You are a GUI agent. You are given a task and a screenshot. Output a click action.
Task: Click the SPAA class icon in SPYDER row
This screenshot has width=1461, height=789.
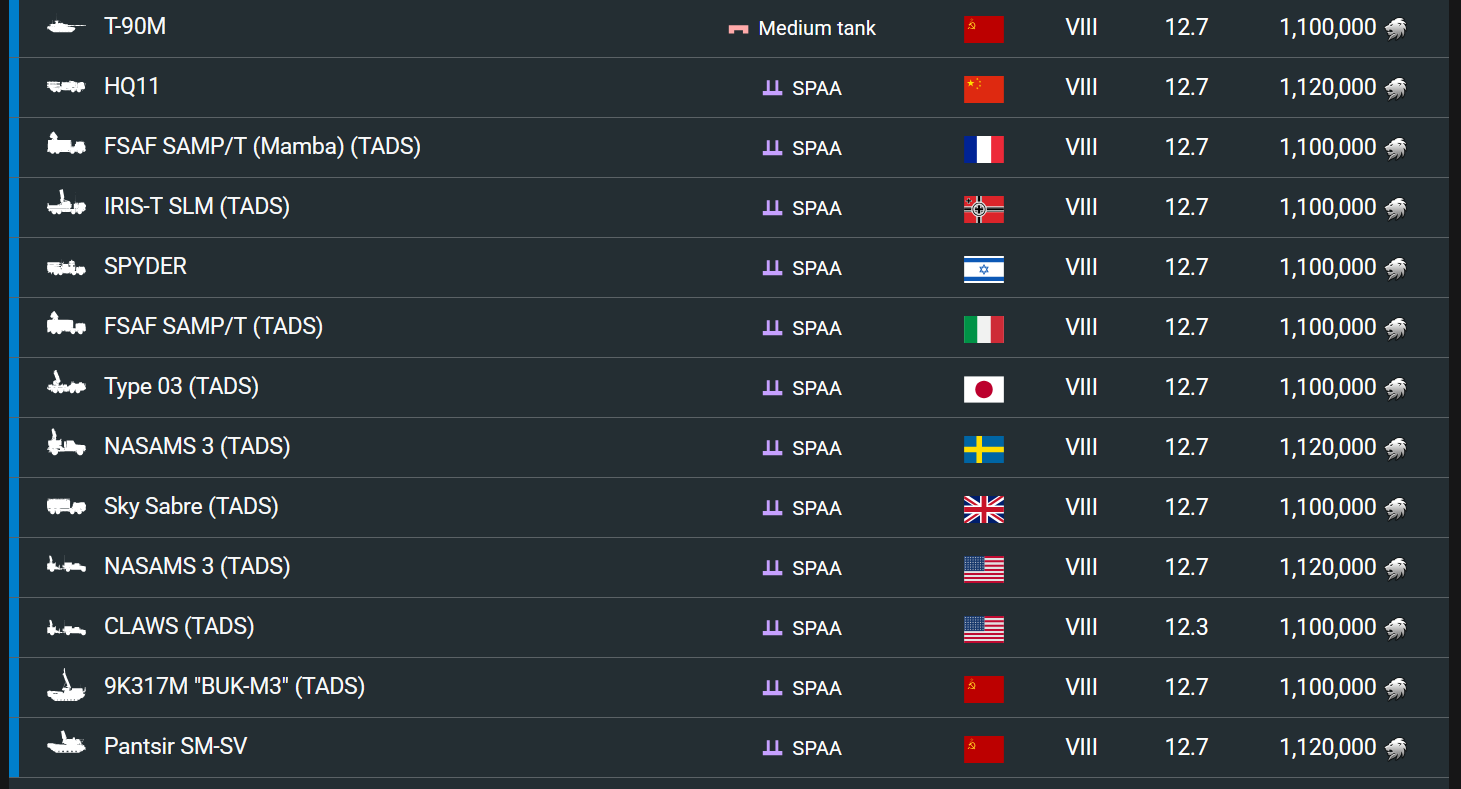(772, 268)
